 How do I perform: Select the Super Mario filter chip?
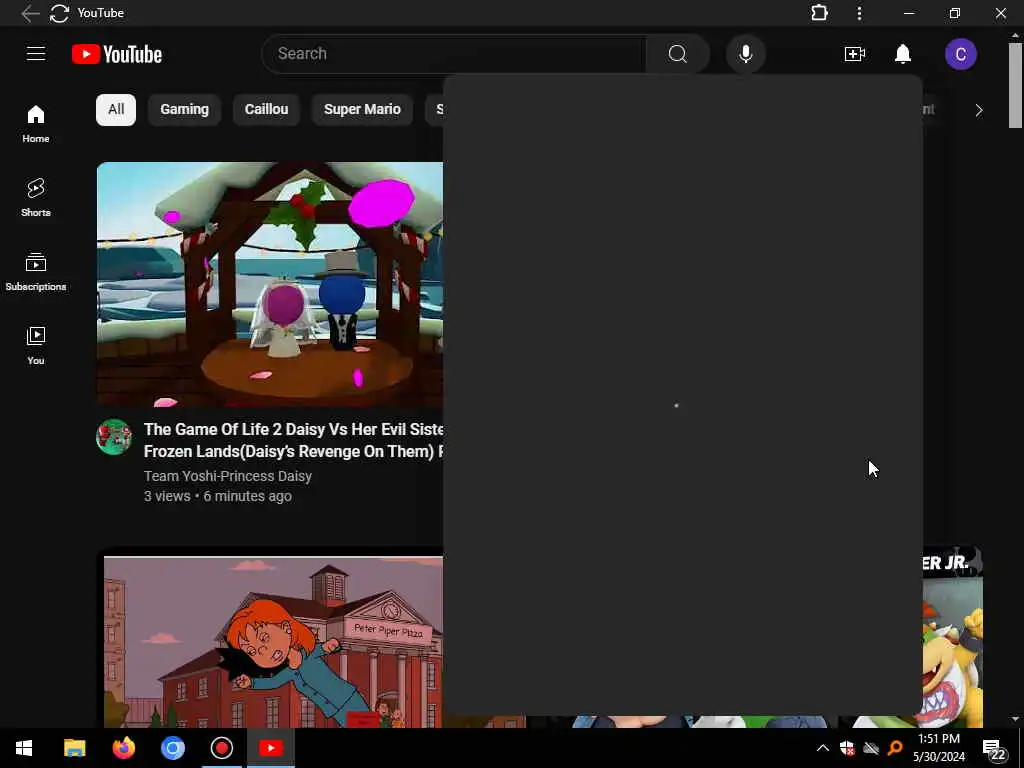pos(362,110)
